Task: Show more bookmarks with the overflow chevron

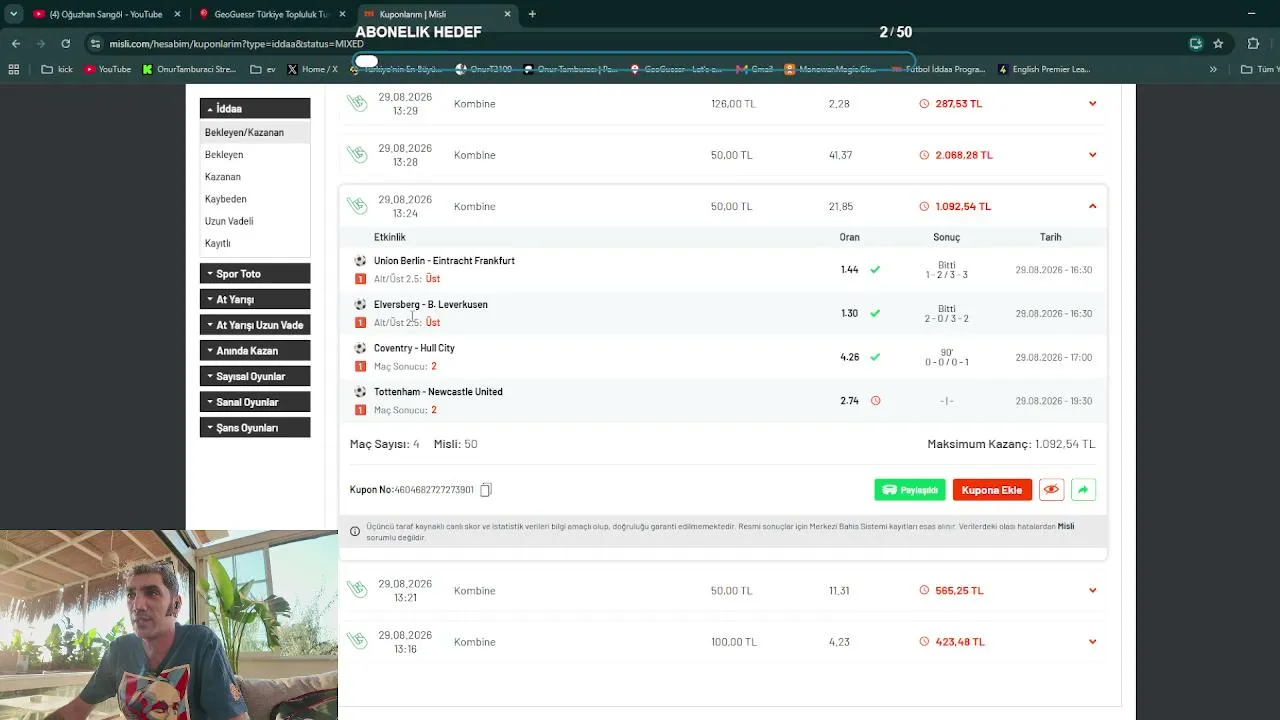Action: click(x=1213, y=70)
